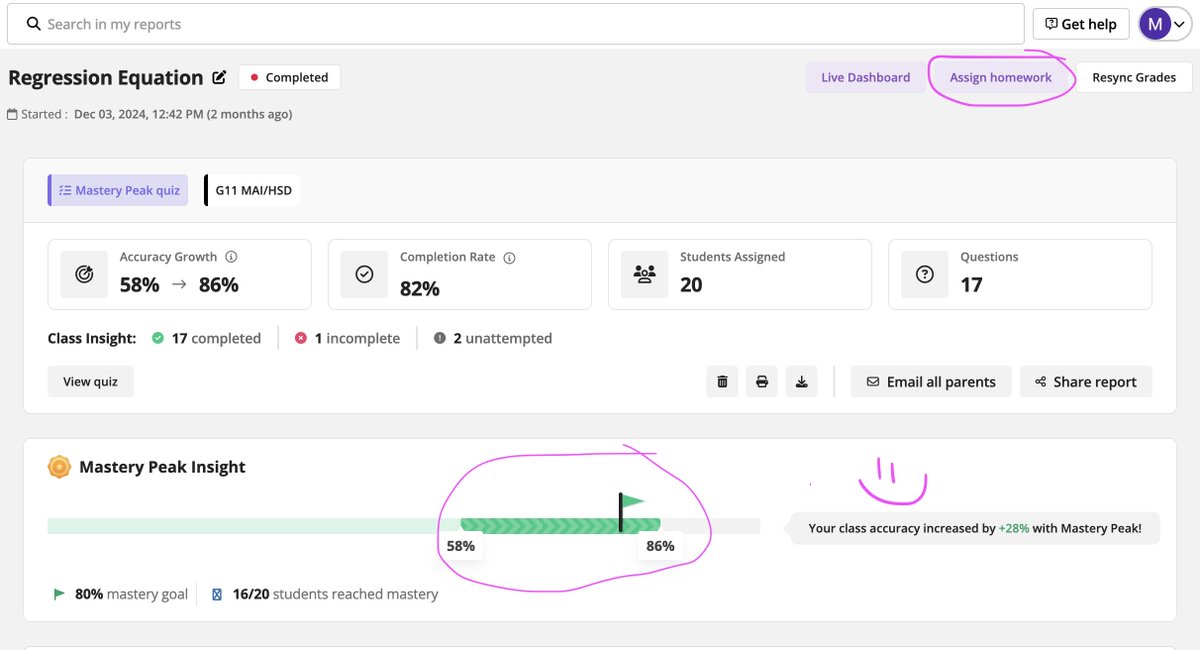The image size is (1200, 650).
Task: Click the 58% progress label
Action: pos(460,546)
